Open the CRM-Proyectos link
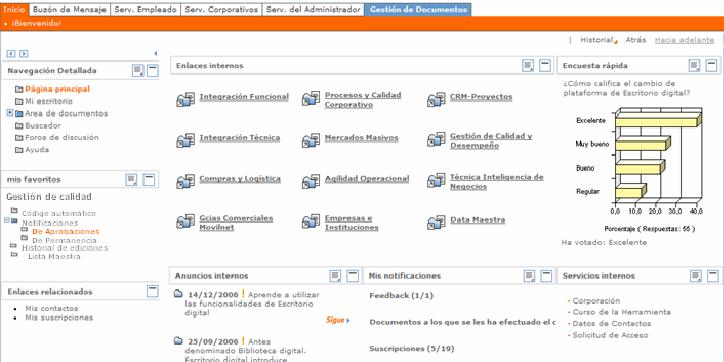The height and width of the screenshot is (362, 724). 481,97
